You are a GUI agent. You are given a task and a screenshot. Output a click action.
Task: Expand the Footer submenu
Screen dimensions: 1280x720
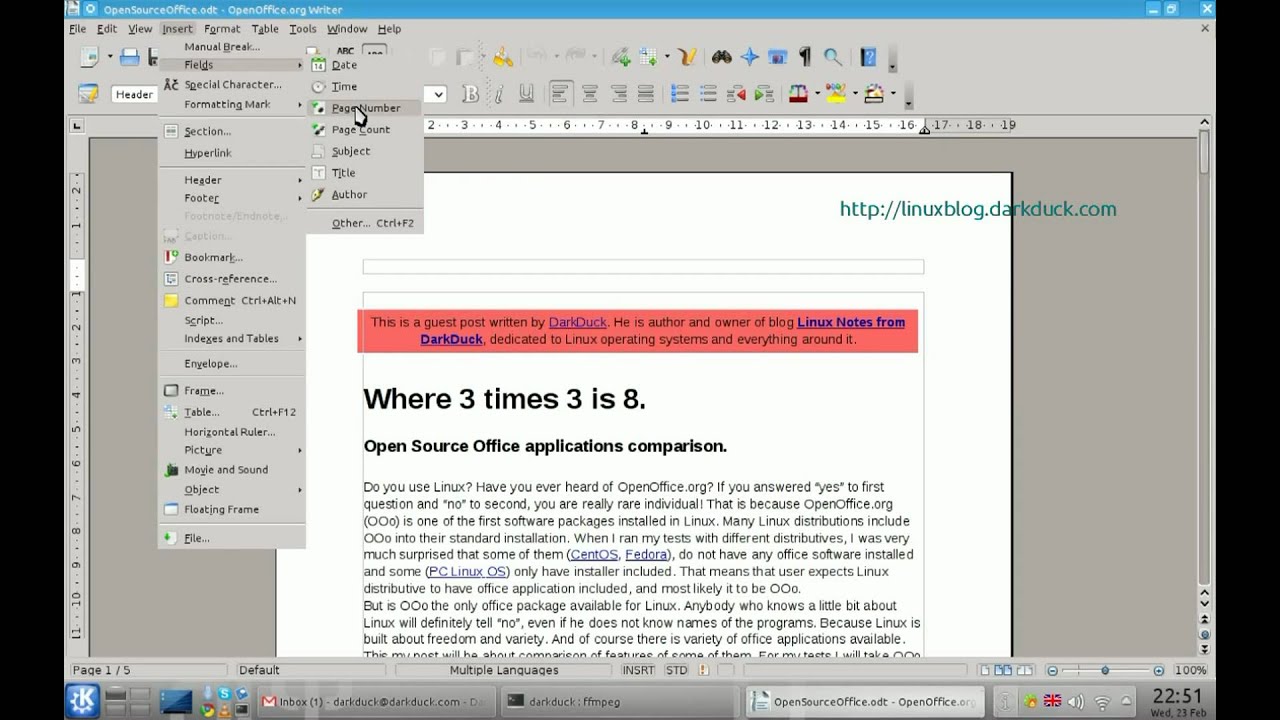coord(232,198)
